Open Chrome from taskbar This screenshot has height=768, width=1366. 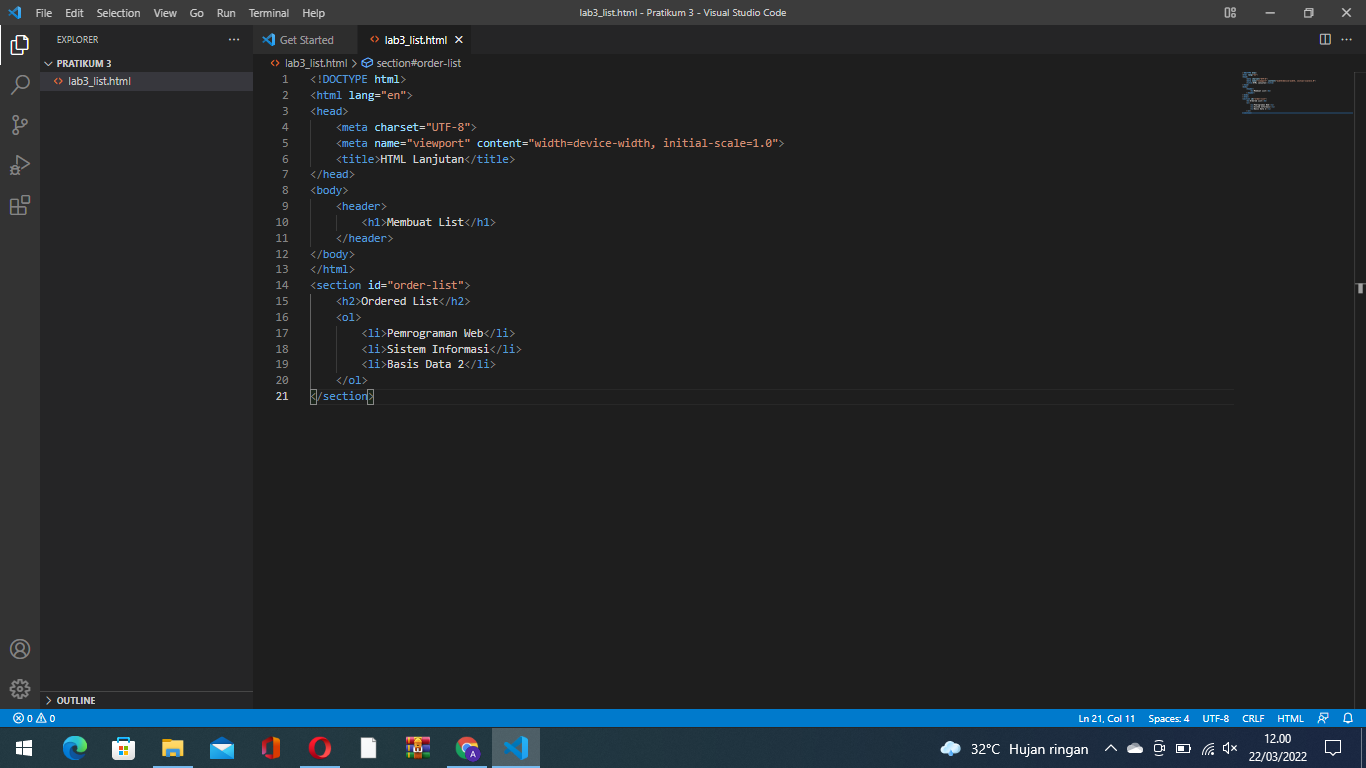(x=467, y=748)
